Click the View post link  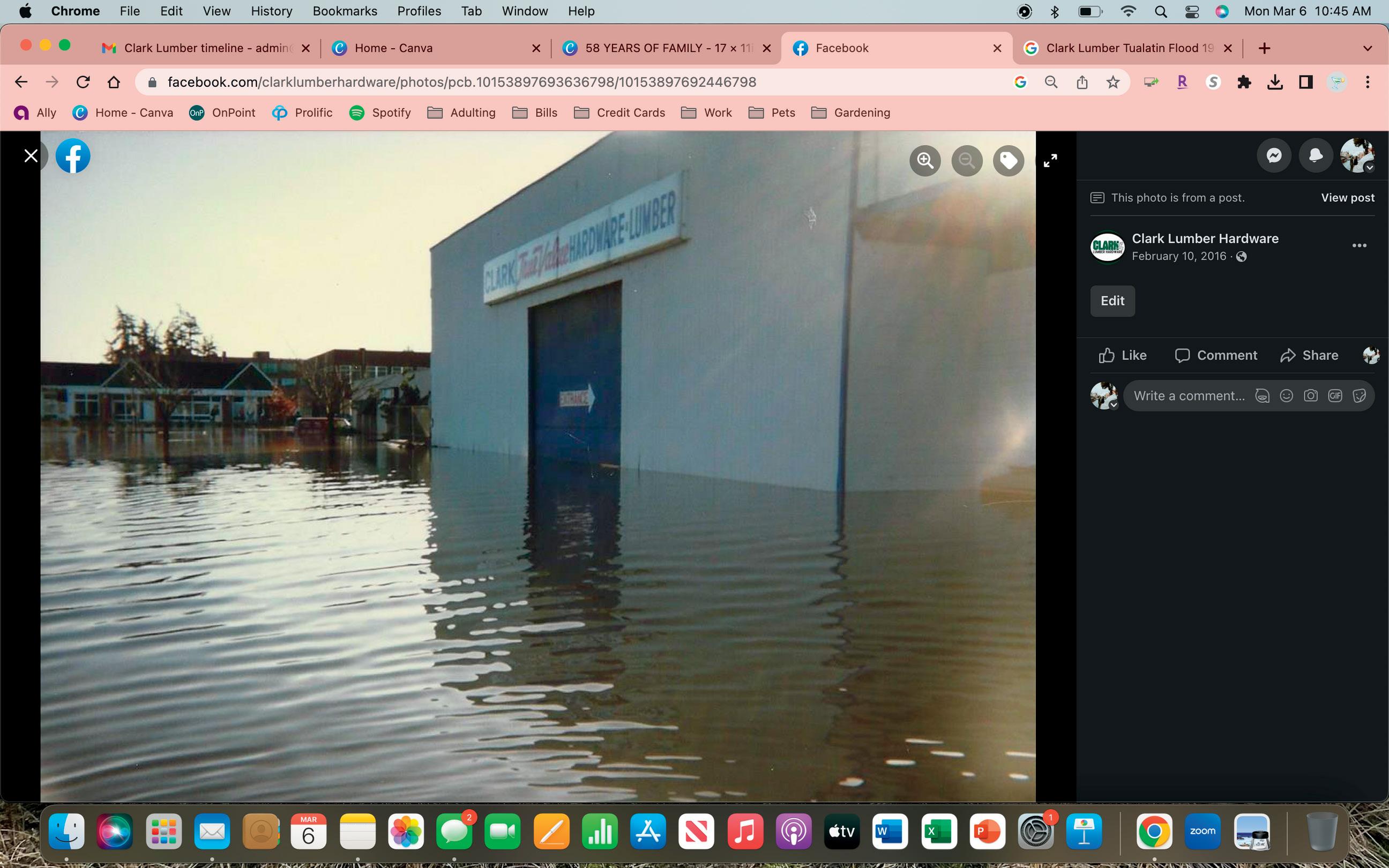(1347, 198)
